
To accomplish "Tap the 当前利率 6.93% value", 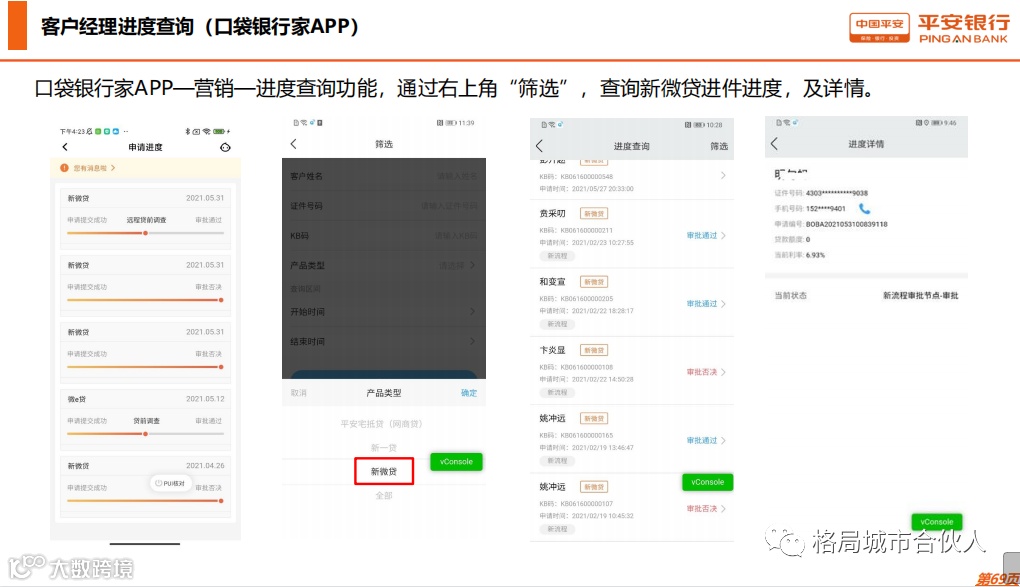I will pos(815,255).
